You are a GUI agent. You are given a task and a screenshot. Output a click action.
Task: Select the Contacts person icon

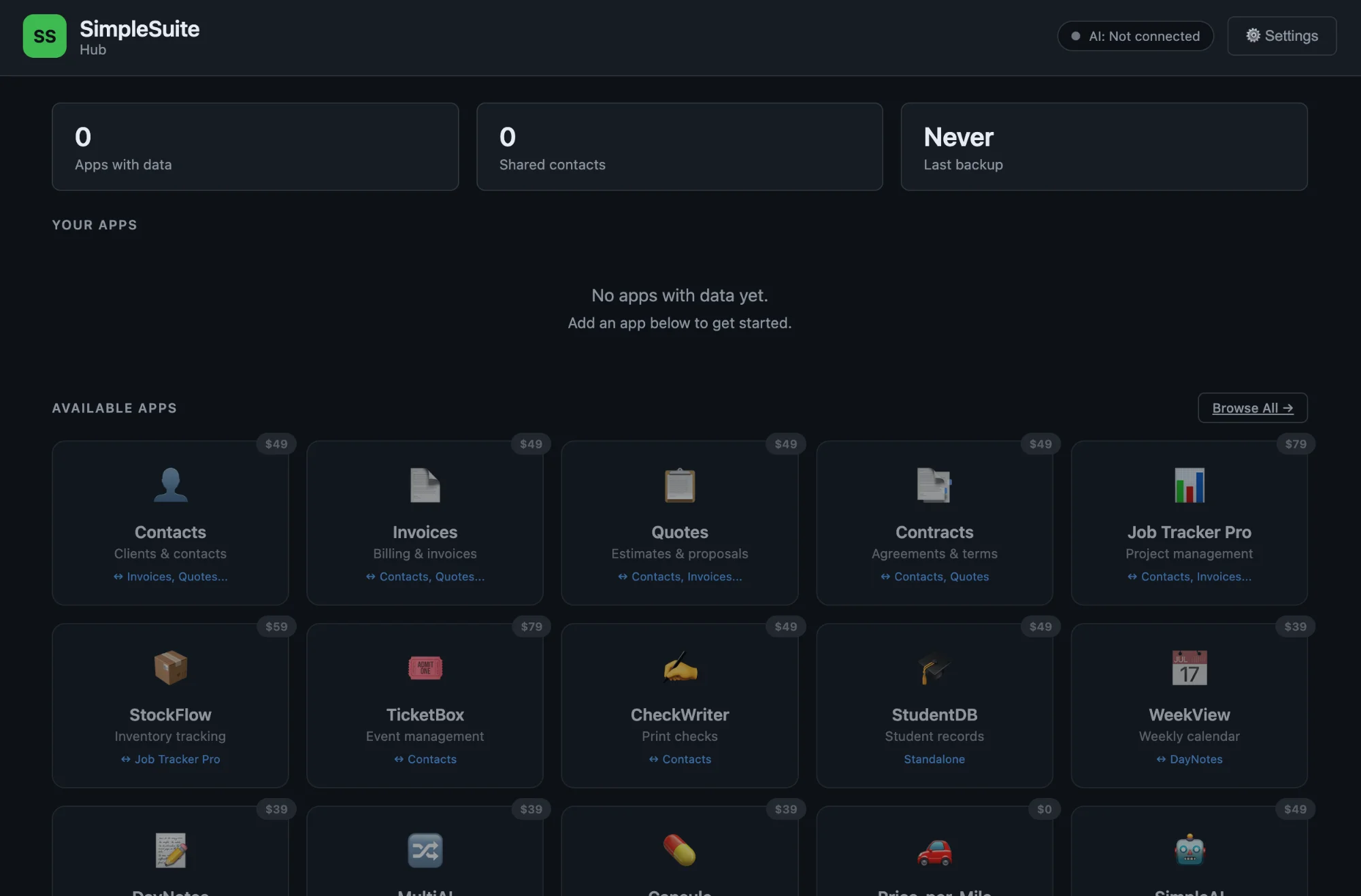[x=170, y=485]
